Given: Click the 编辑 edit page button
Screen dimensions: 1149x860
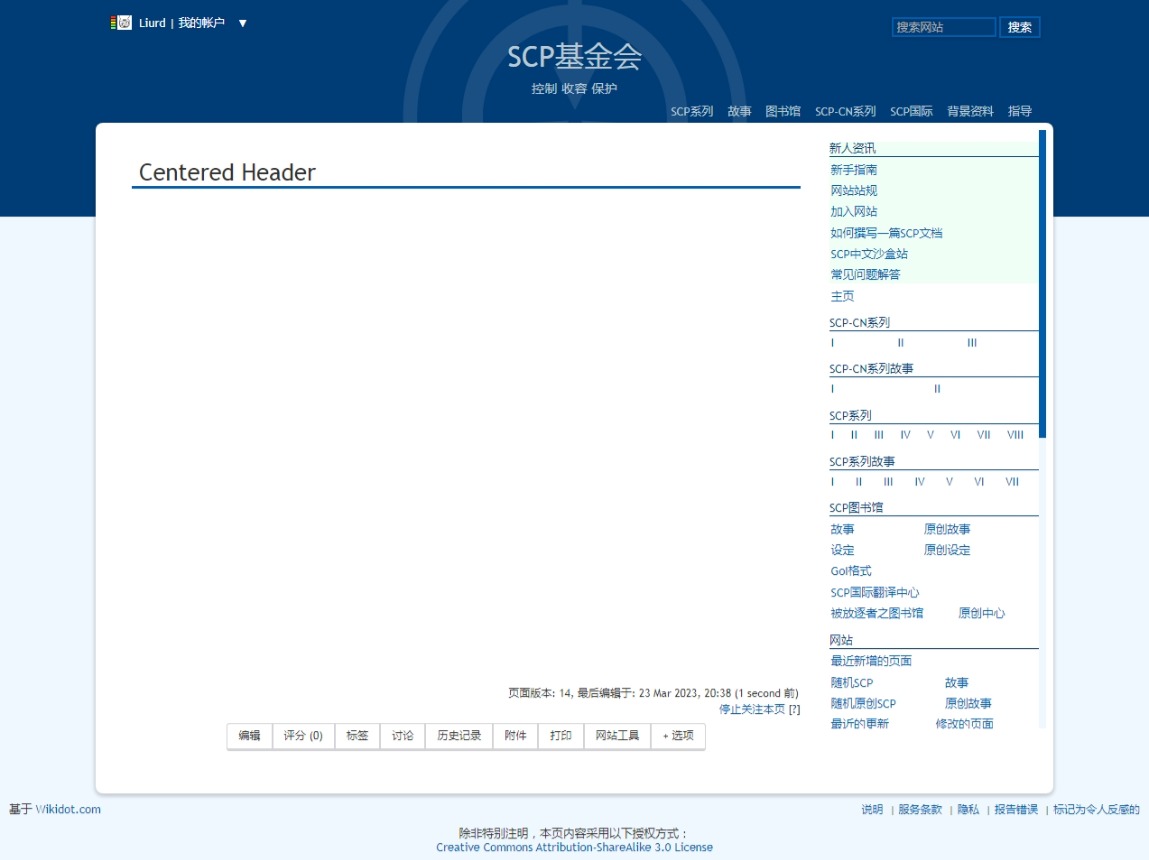Looking at the screenshot, I should pos(249,735).
